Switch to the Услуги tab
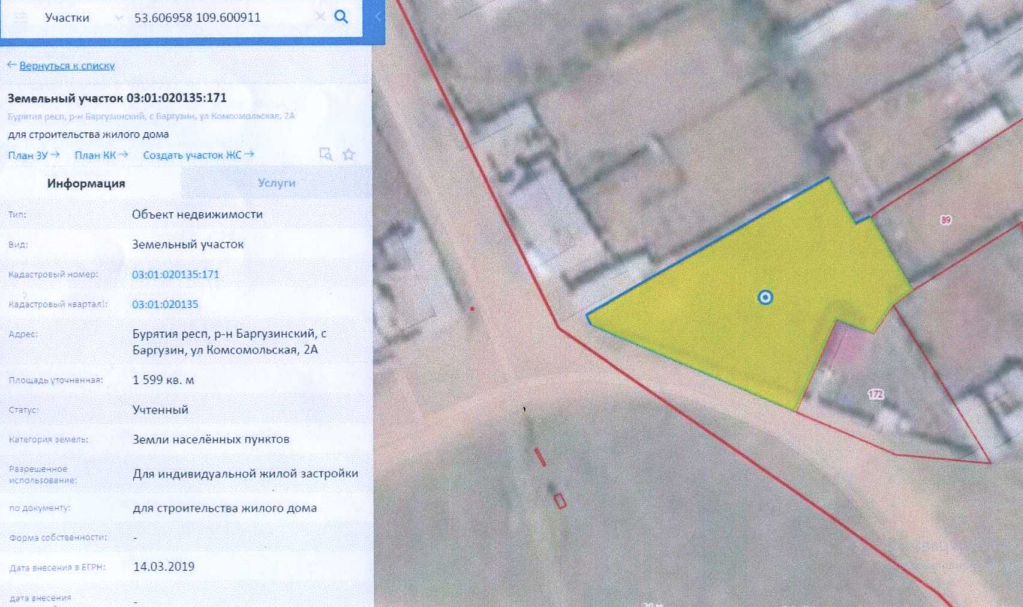 [x=276, y=183]
